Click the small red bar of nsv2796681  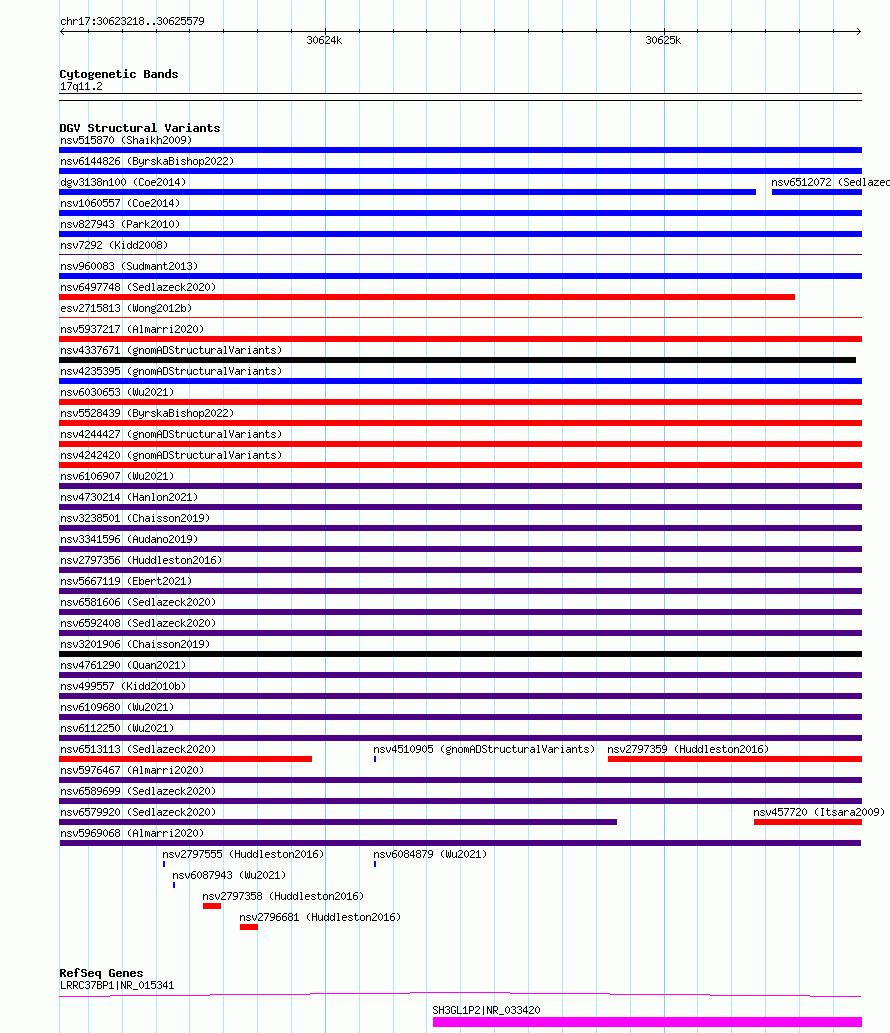[x=249, y=928]
